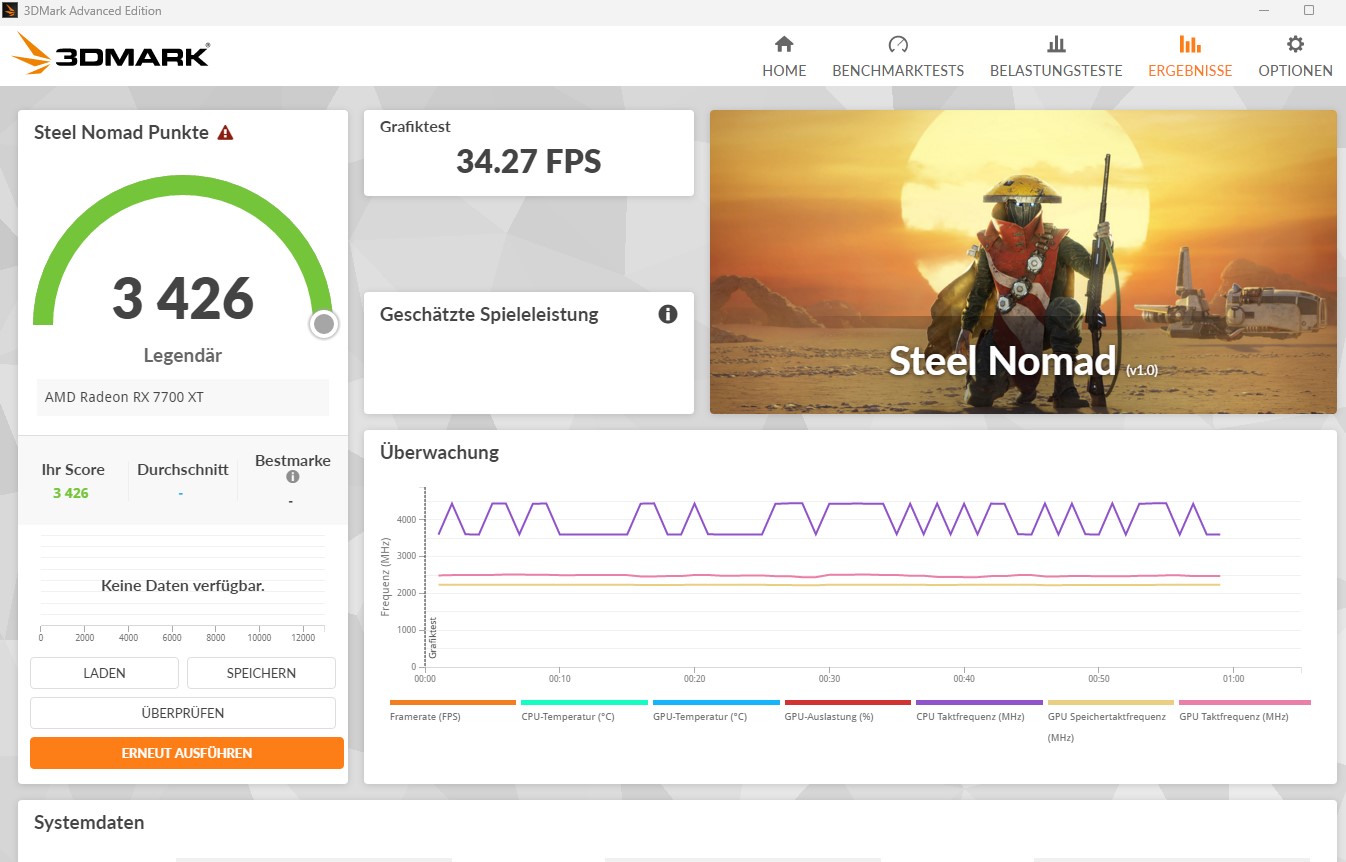
Task: Click the Steel Nomad artwork thumbnail
Action: 1023,262
